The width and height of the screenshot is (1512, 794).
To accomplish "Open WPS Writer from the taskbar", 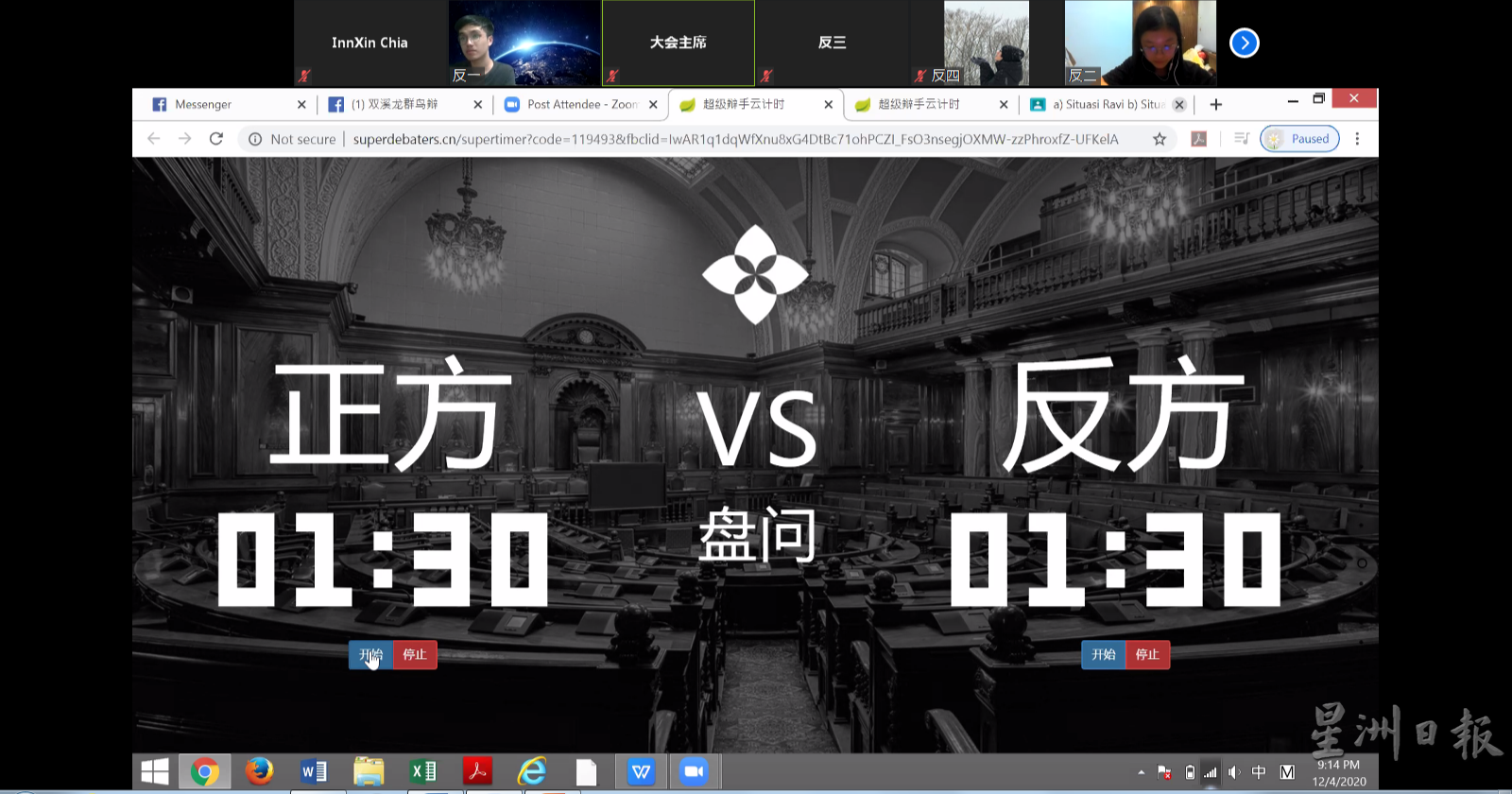I will [x=641, y=772].
